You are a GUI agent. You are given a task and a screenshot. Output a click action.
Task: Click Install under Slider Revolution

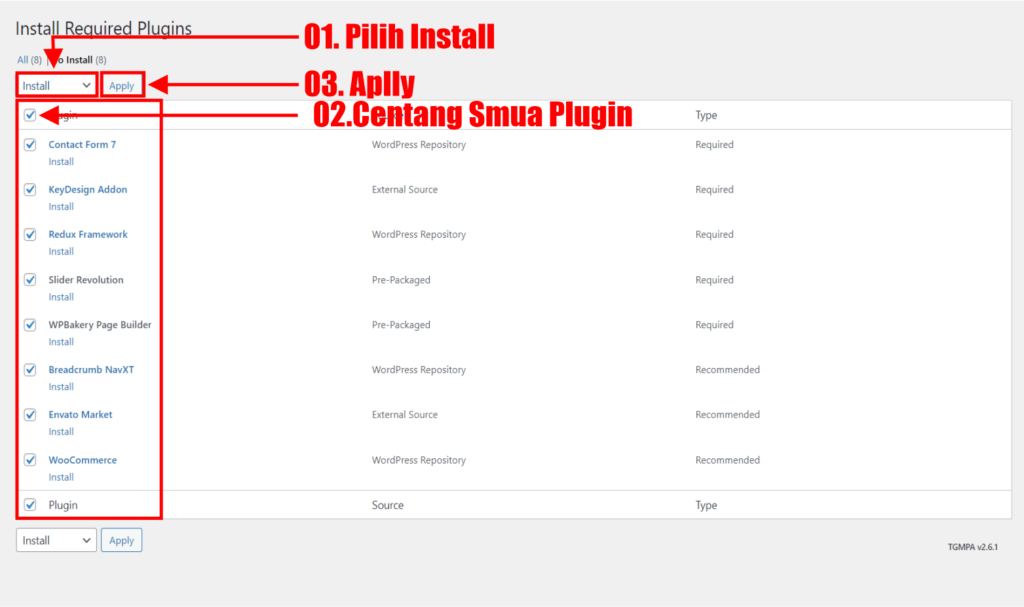click(61, 297)
